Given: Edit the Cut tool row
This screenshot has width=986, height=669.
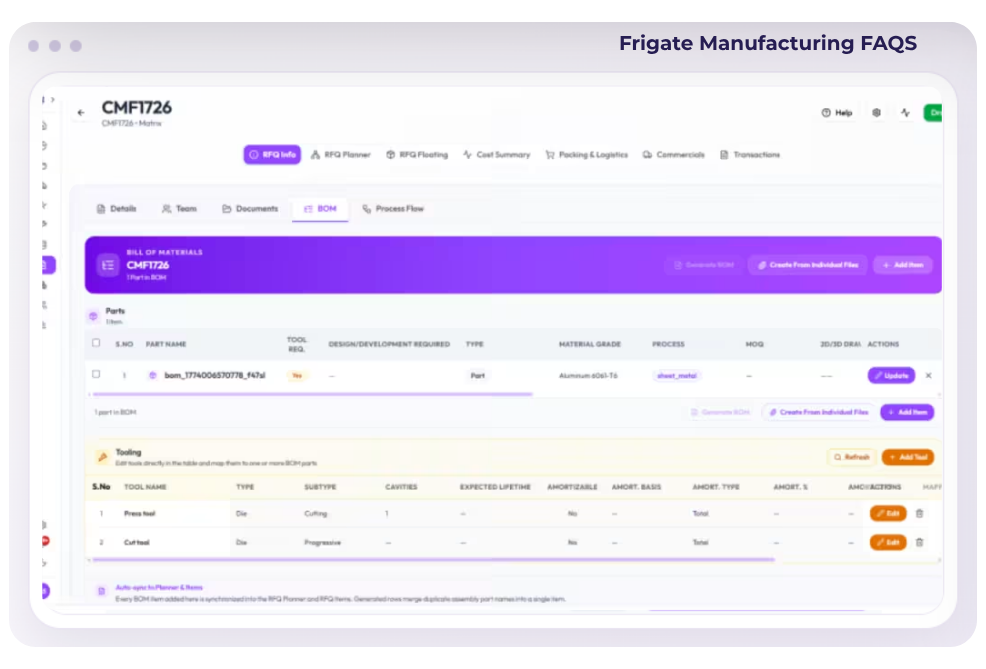Looking at the screenshot, I should pos(888,543).
